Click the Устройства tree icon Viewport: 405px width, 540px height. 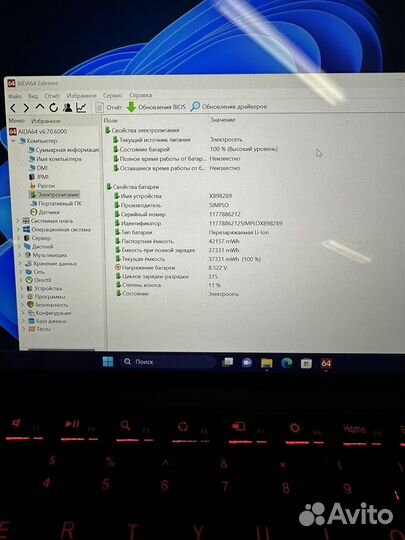[x=30, y=288]
